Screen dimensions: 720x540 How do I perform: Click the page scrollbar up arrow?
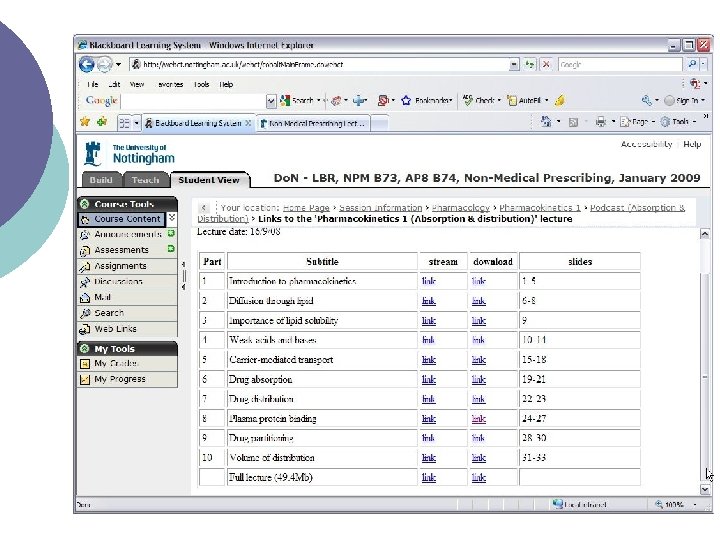click(705, 234)
